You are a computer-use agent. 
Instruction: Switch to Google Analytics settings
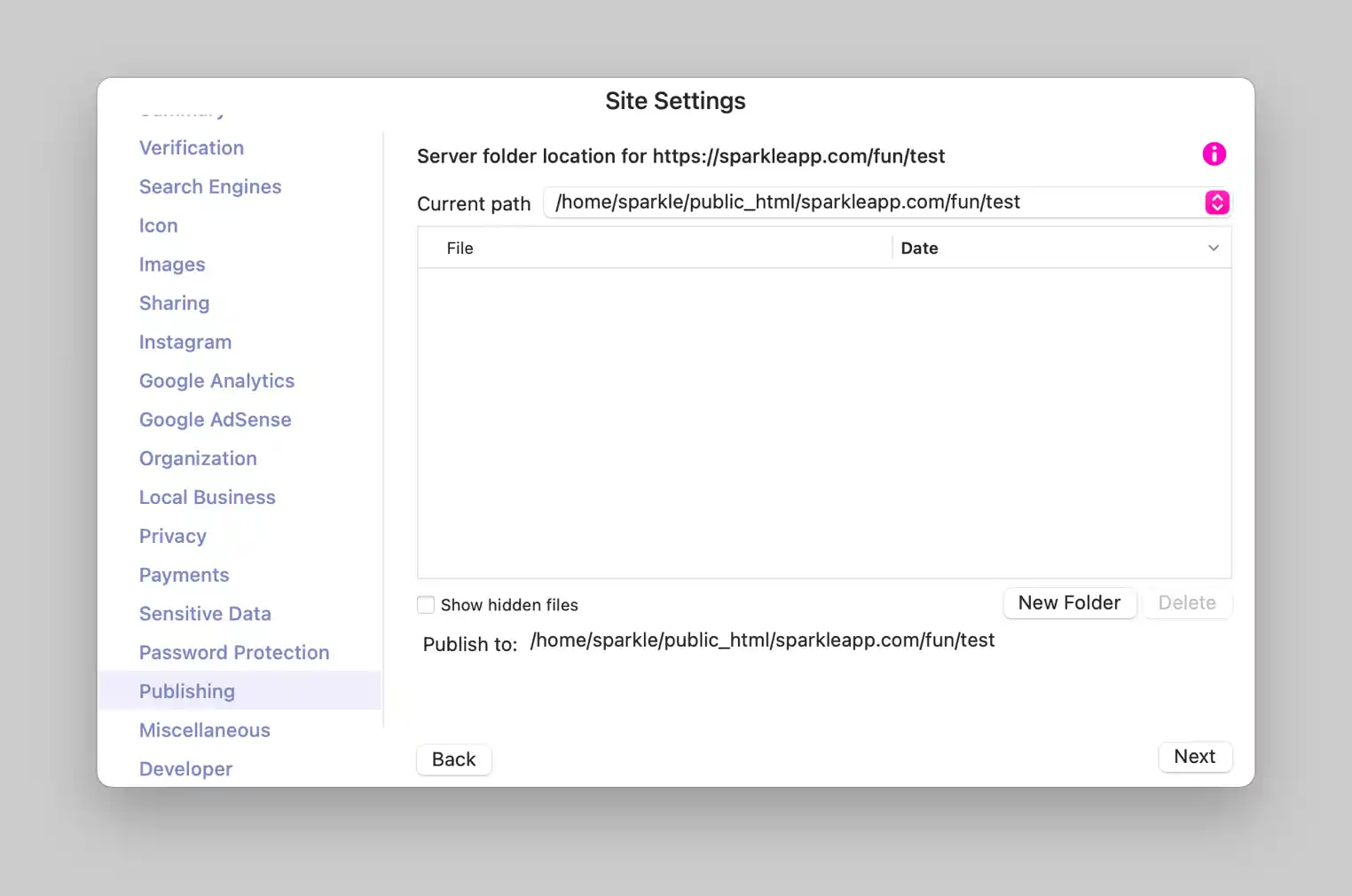216,381
